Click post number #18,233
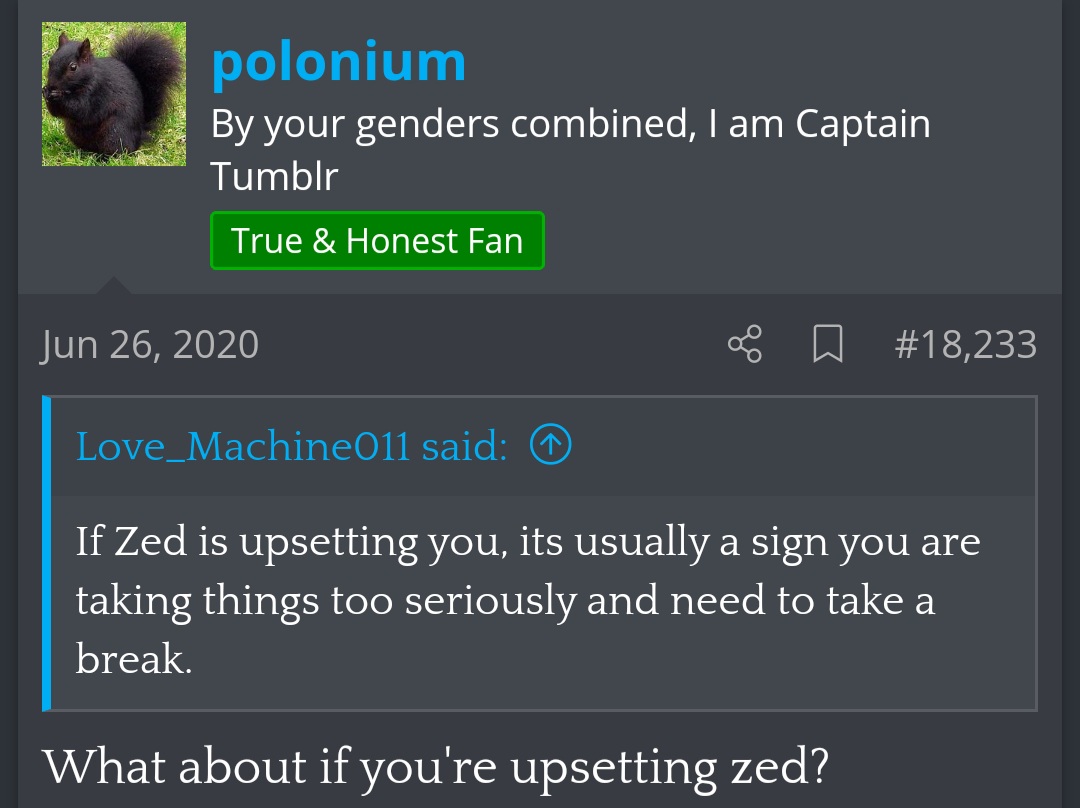 click(x=965, y=345)
